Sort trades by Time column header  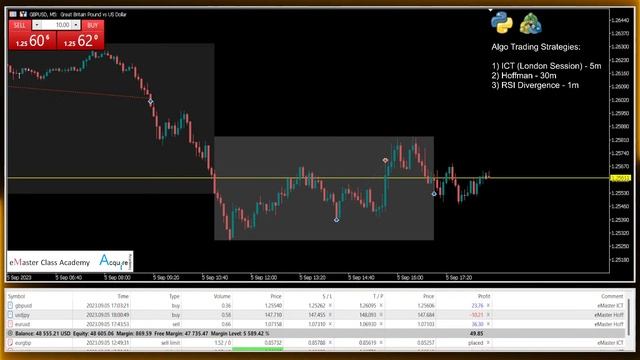coord(123,296)
